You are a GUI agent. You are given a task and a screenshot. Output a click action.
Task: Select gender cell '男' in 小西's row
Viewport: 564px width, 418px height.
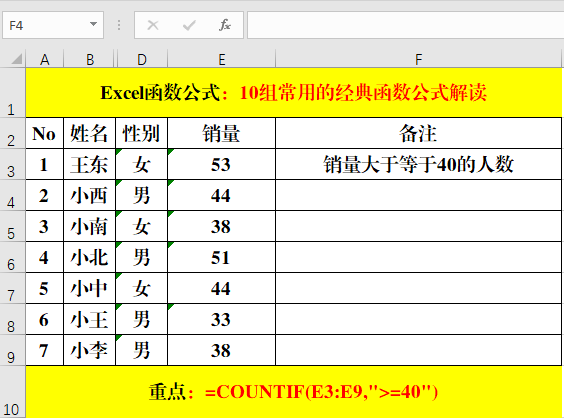(141, 195)
